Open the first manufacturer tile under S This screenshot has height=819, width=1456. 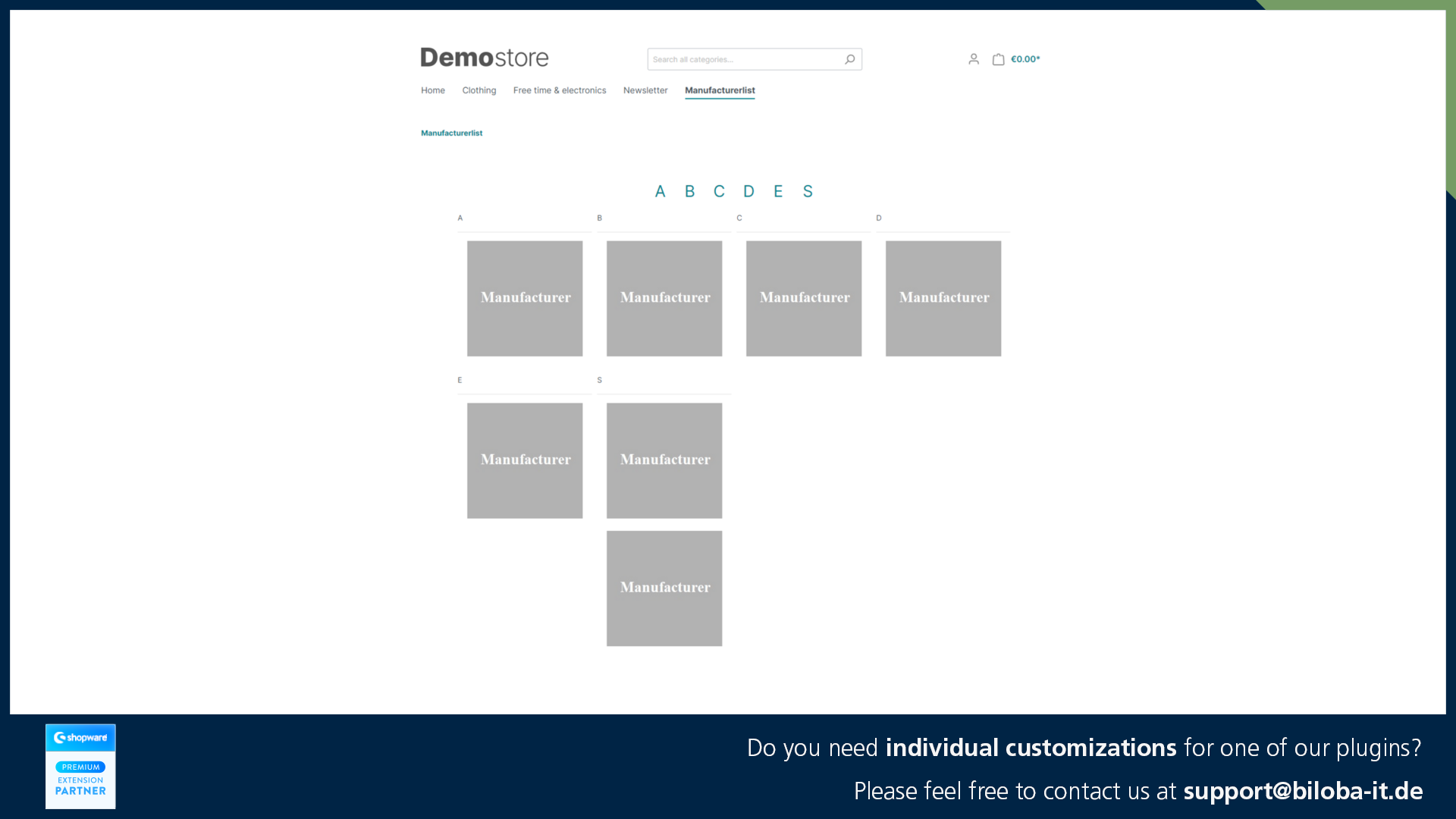pyautogui.click(x=664, y=461)
